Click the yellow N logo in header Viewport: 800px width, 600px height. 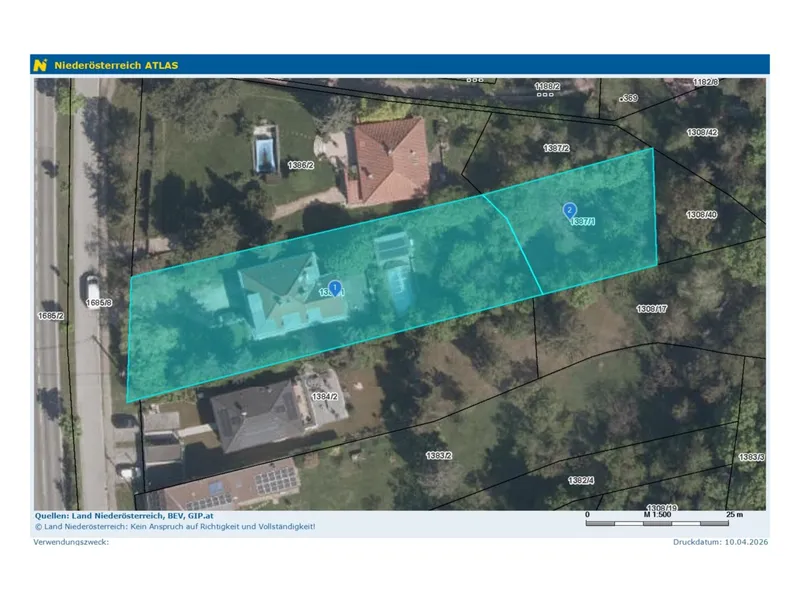point(40,65)
